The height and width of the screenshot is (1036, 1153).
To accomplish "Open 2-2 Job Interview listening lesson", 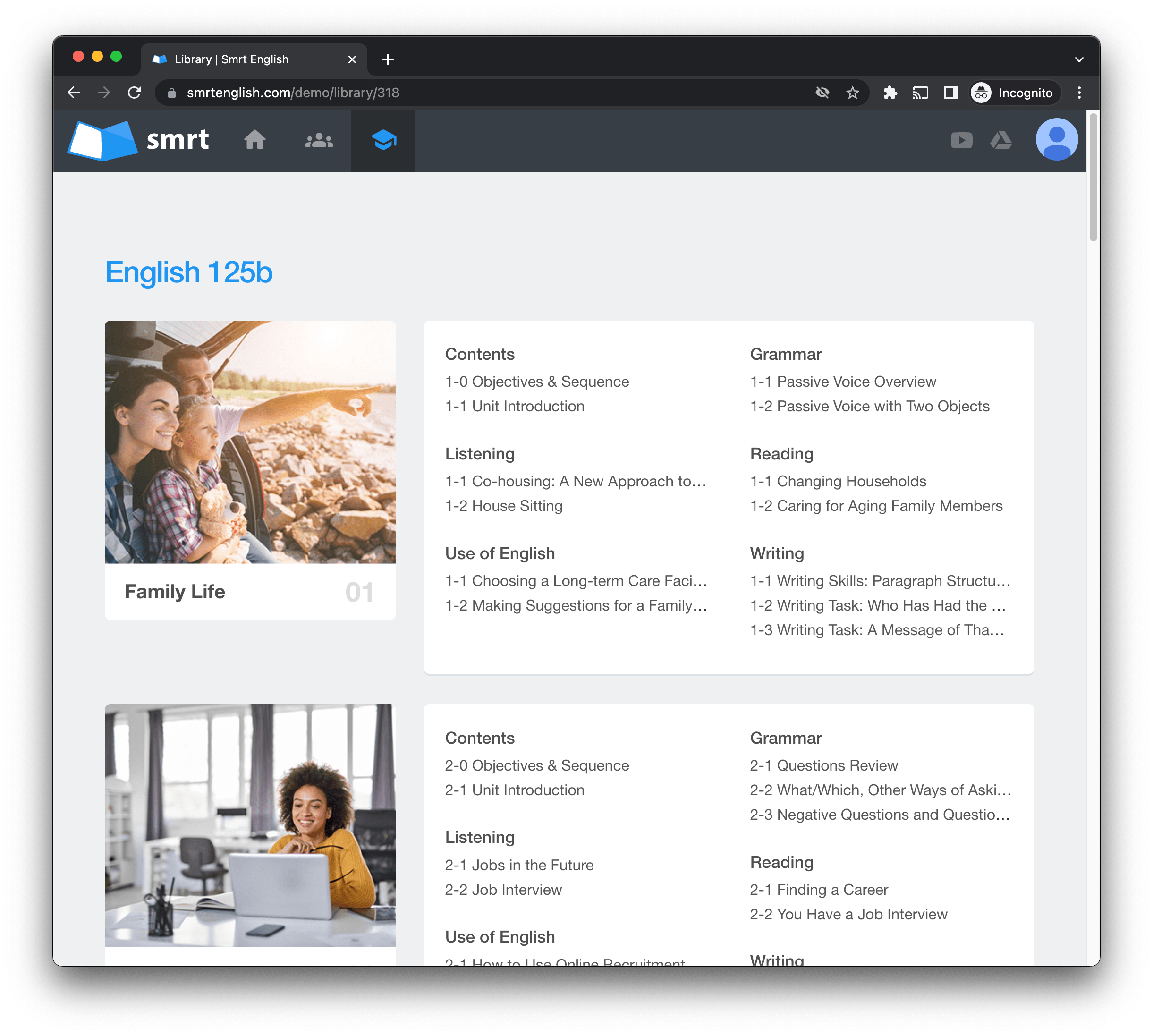I will point(503,890).
